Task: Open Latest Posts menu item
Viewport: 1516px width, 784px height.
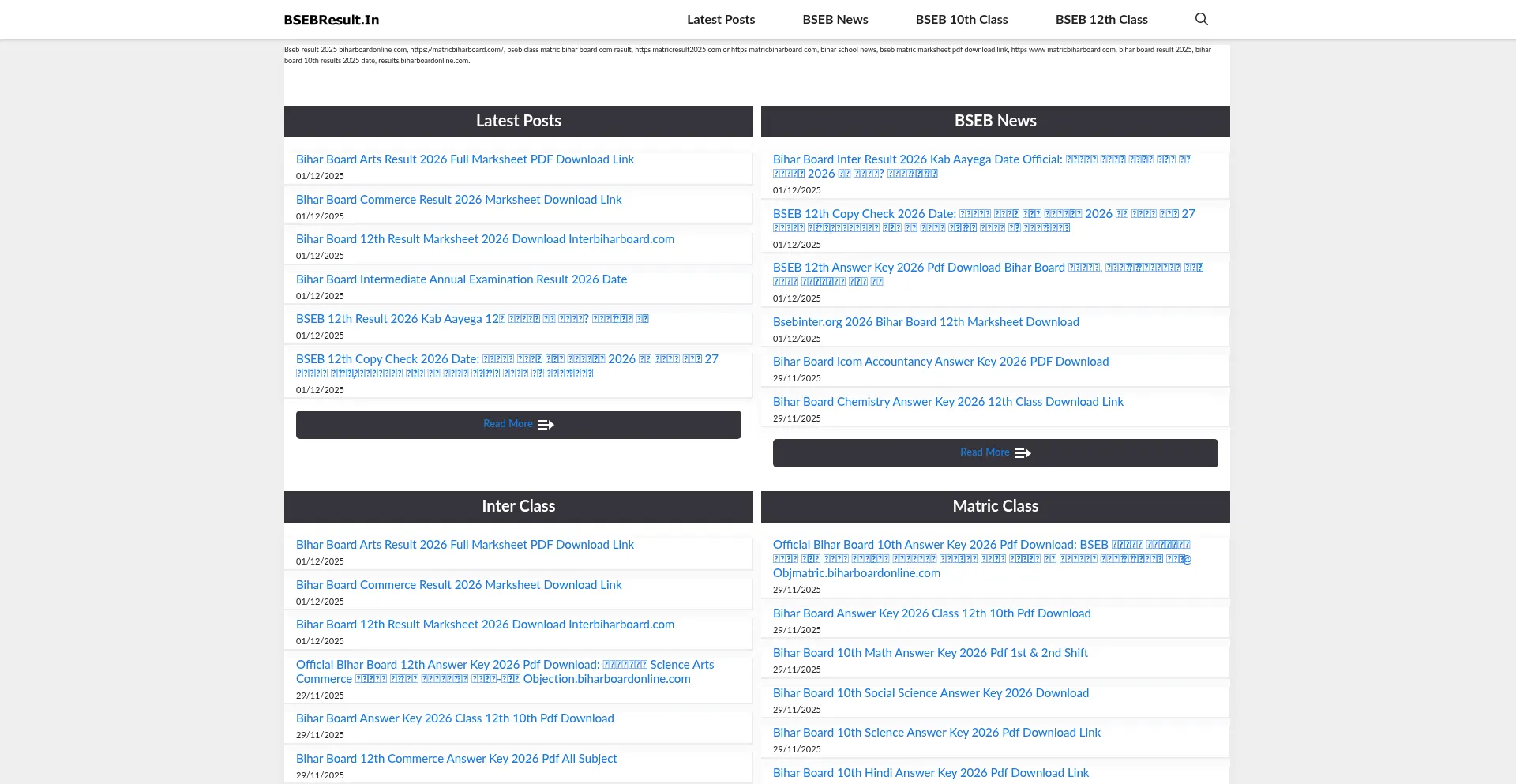Action: (720, 19)
